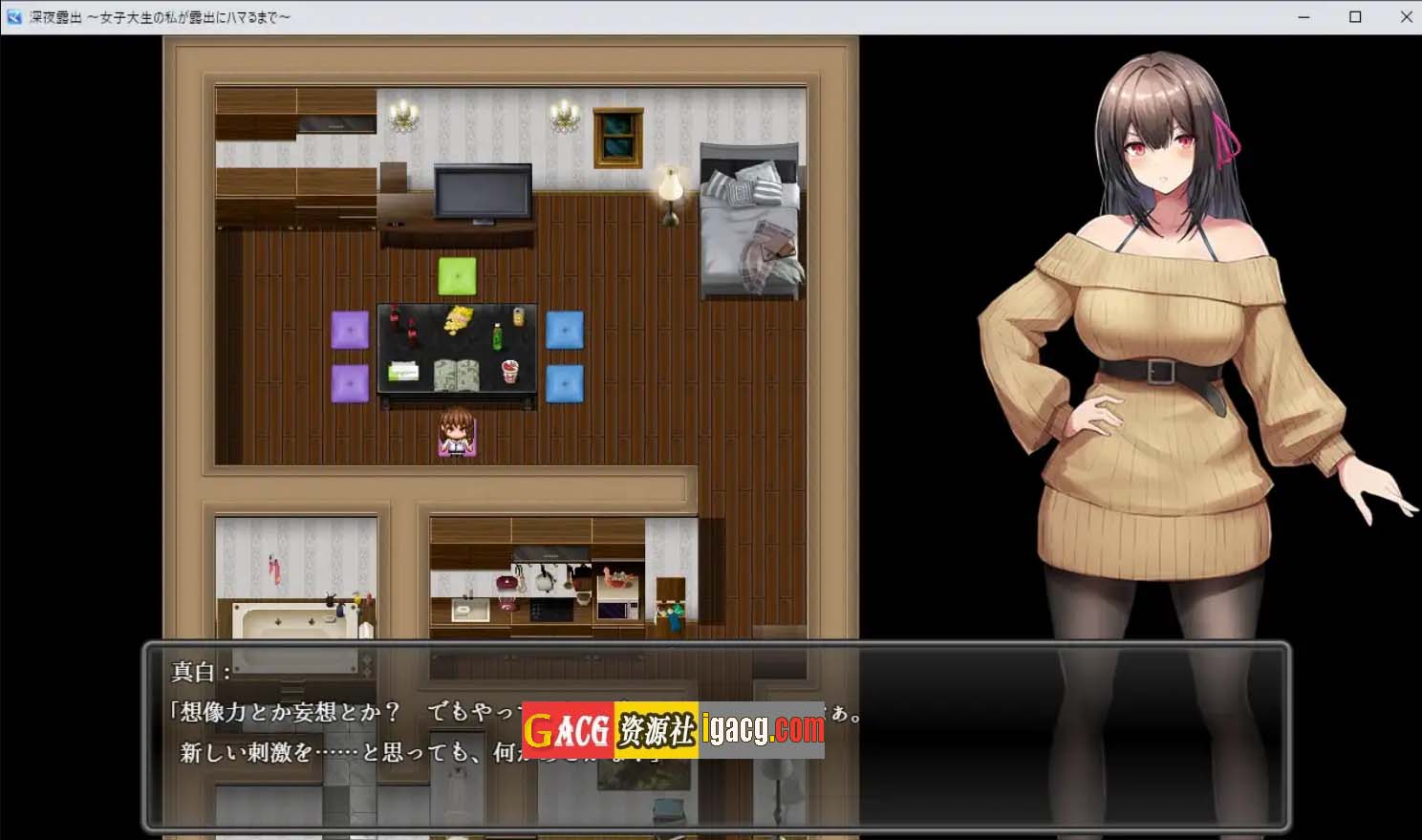Click the cup noodle on the table

pos(510,371)
